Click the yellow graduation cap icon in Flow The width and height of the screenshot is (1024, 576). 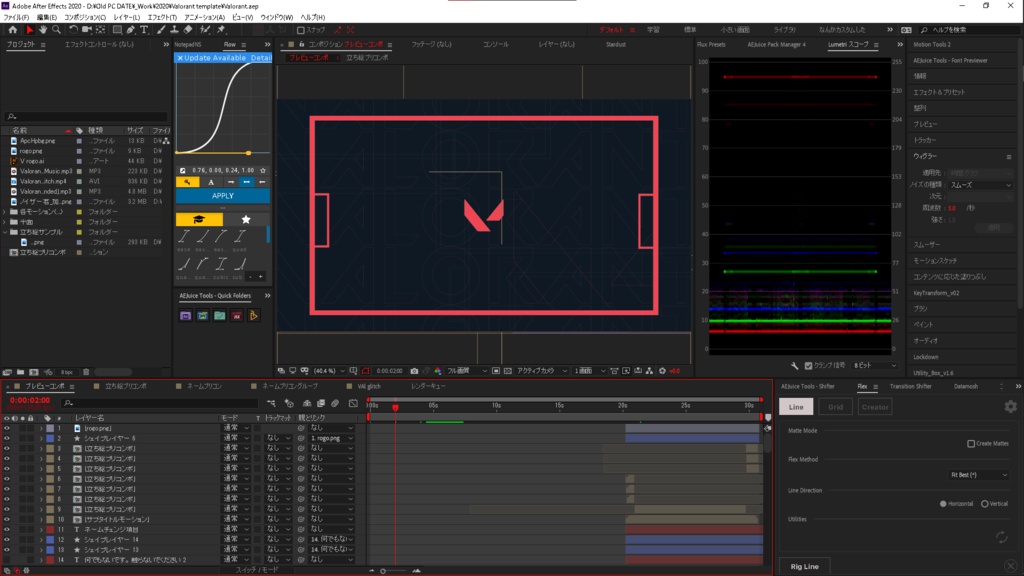tap(199, 219)
